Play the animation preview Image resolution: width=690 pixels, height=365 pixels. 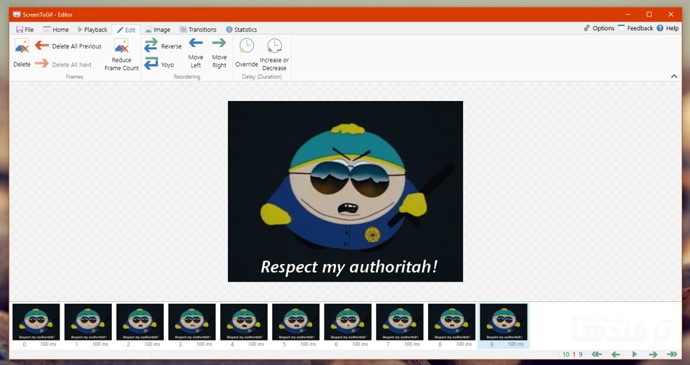[x=635, y=354]
